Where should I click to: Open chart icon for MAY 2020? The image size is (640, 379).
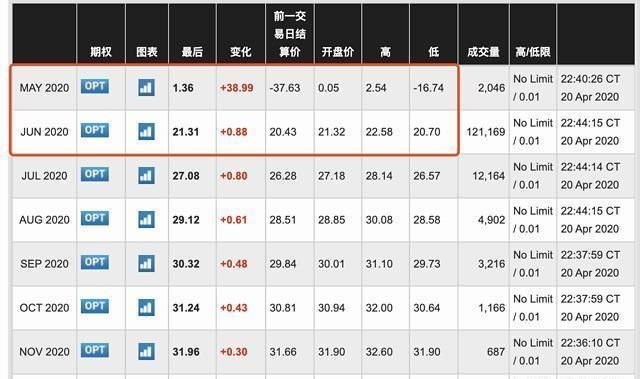[x=146, y=88]
